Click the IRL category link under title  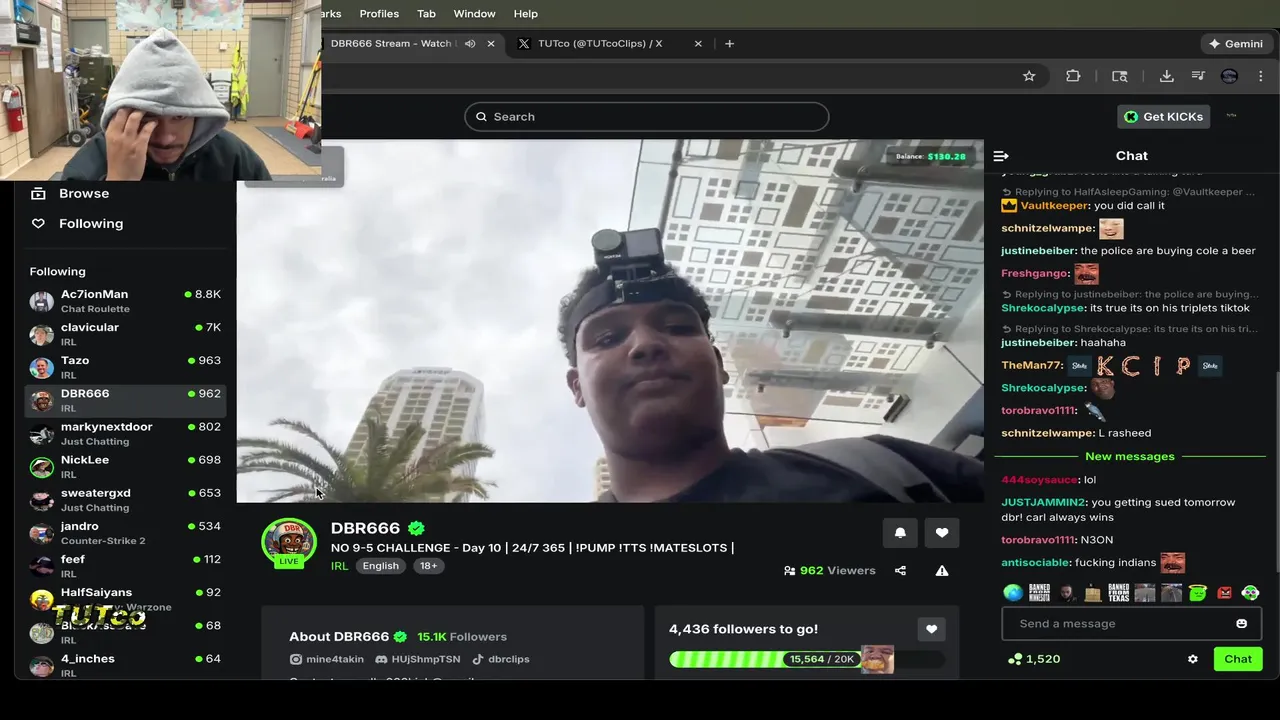coord(339,566)
